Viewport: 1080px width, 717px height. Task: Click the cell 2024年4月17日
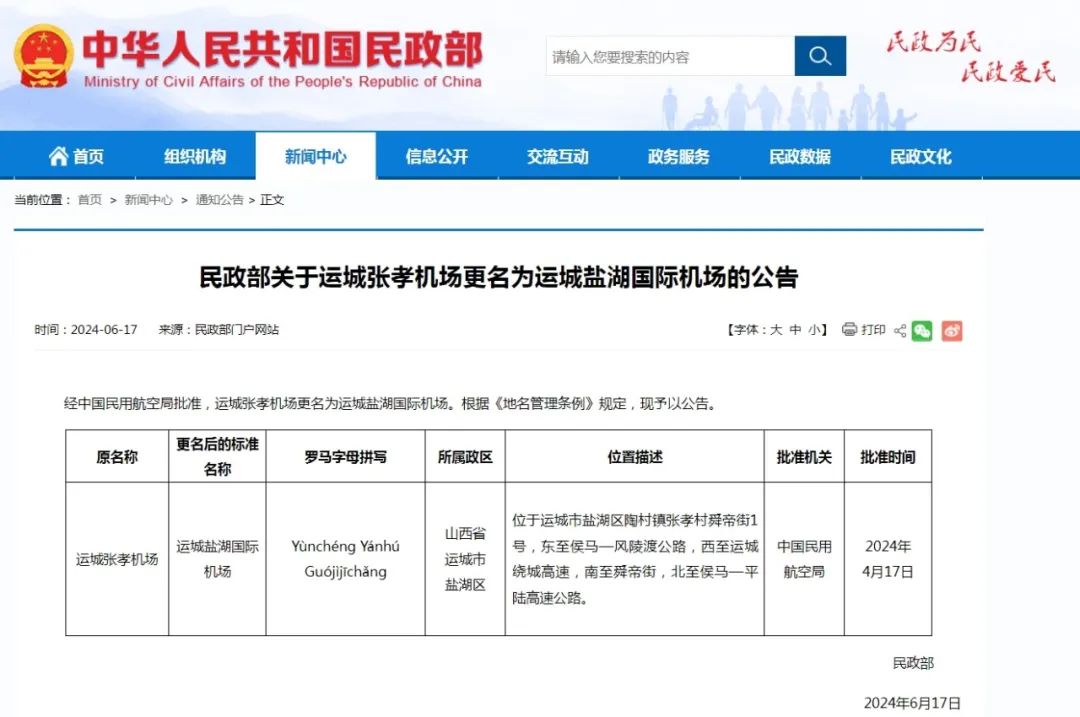pyautogui.click(x=888, y=559)
